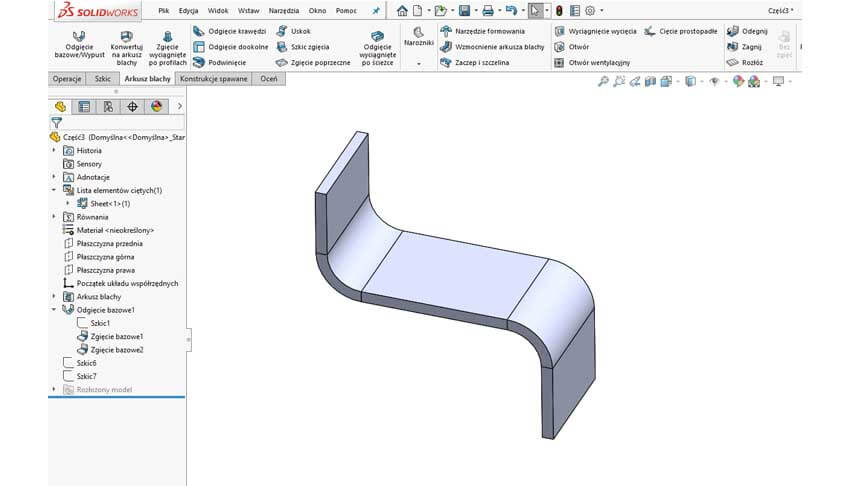The image size is (850, 486).
Task: Open dropdown arrow next to Options gear
Action: click(x=601, y=11)
